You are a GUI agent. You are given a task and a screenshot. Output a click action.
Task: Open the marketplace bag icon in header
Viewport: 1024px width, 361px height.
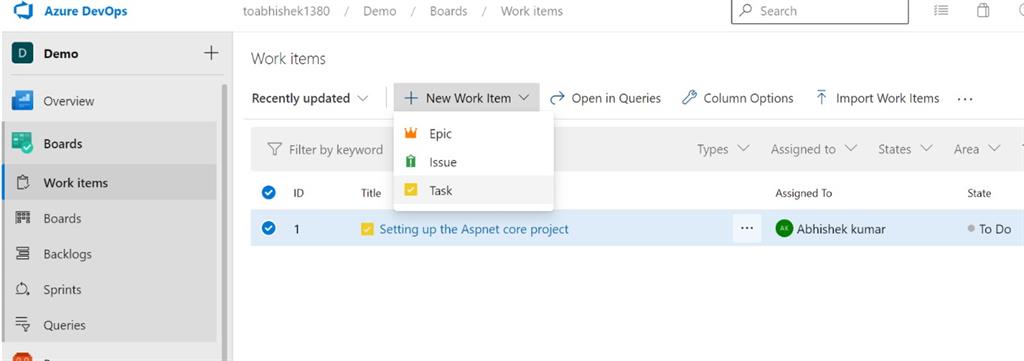pos(983,10)
